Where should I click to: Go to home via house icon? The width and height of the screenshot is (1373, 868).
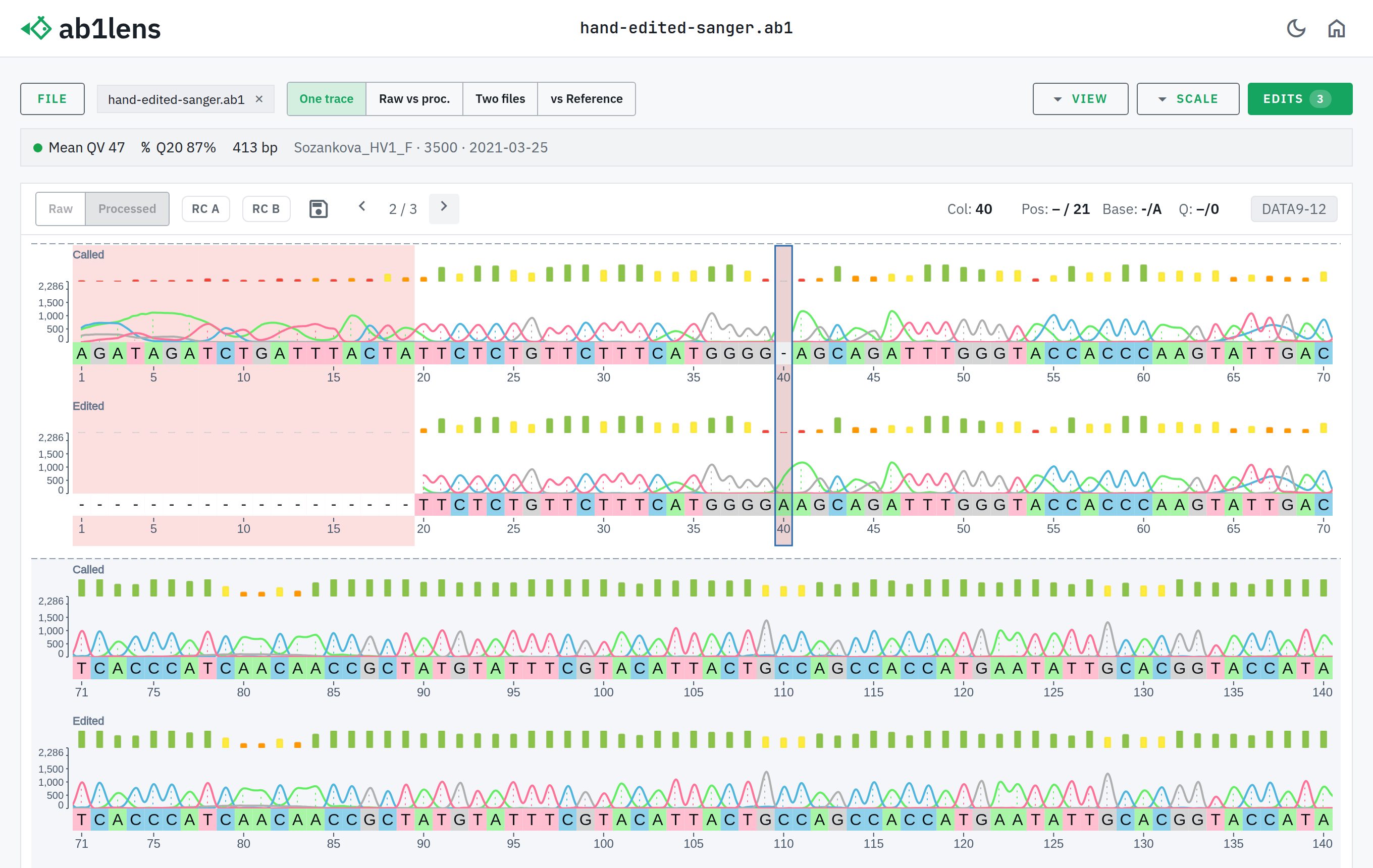[1337, 28]
